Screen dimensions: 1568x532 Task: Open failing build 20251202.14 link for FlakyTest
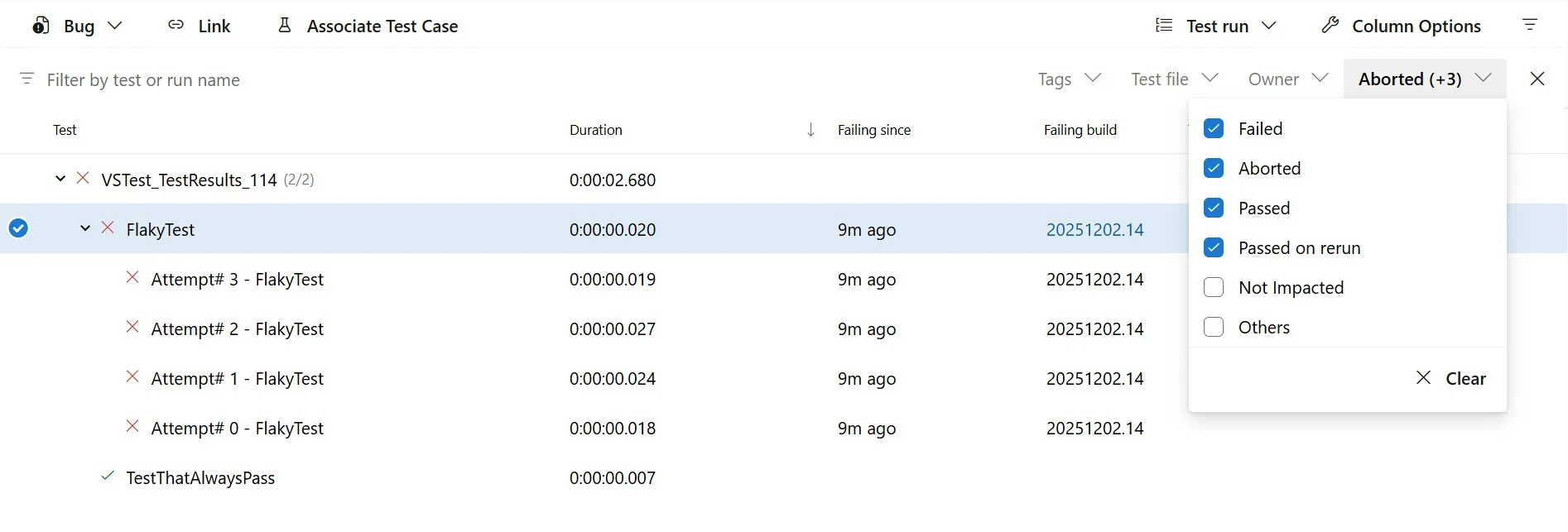point(1094,230)
